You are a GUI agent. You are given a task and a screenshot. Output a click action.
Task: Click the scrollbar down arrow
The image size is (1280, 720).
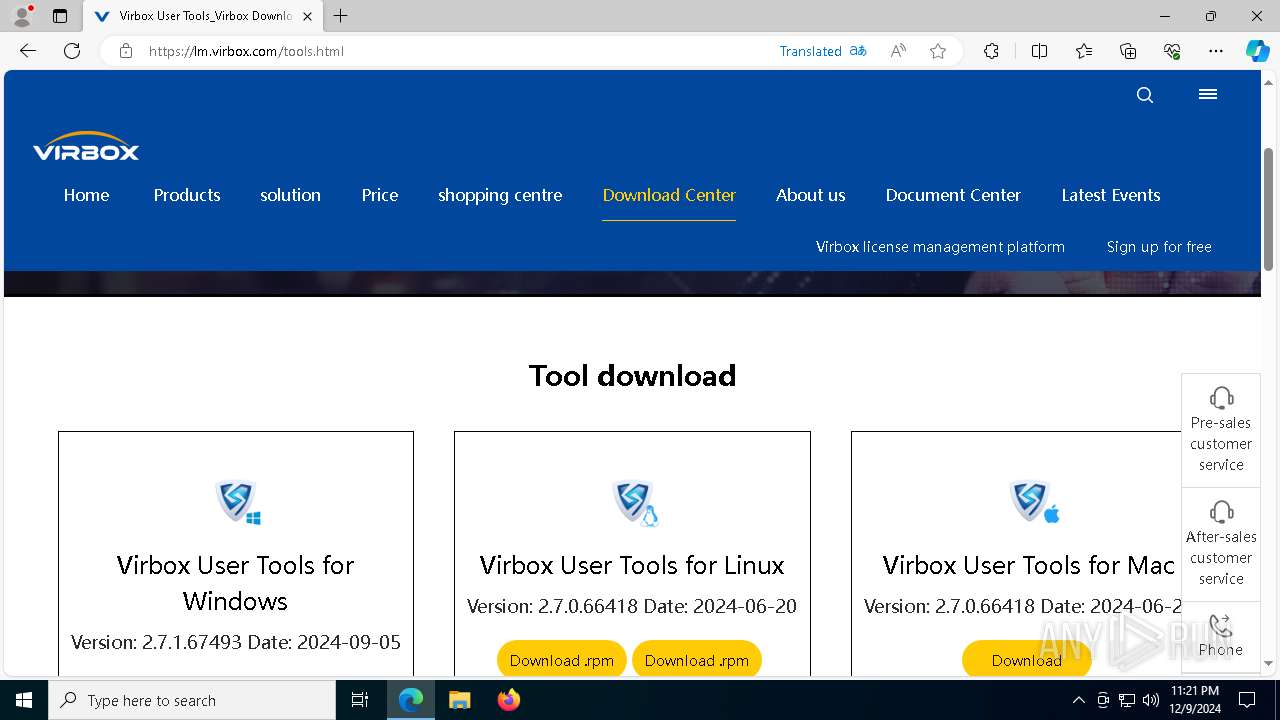1268,663
